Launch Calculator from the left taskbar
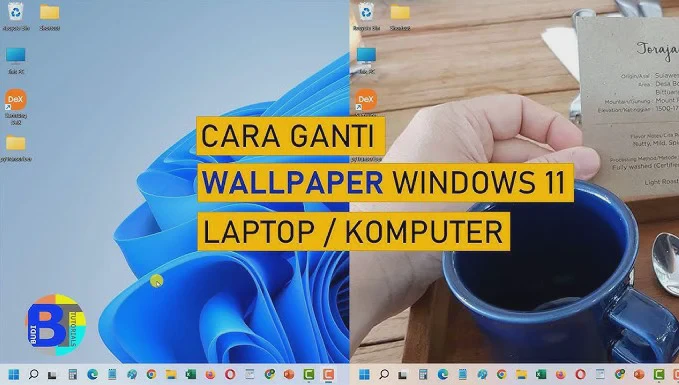The image size is (679, 385). 73,374
